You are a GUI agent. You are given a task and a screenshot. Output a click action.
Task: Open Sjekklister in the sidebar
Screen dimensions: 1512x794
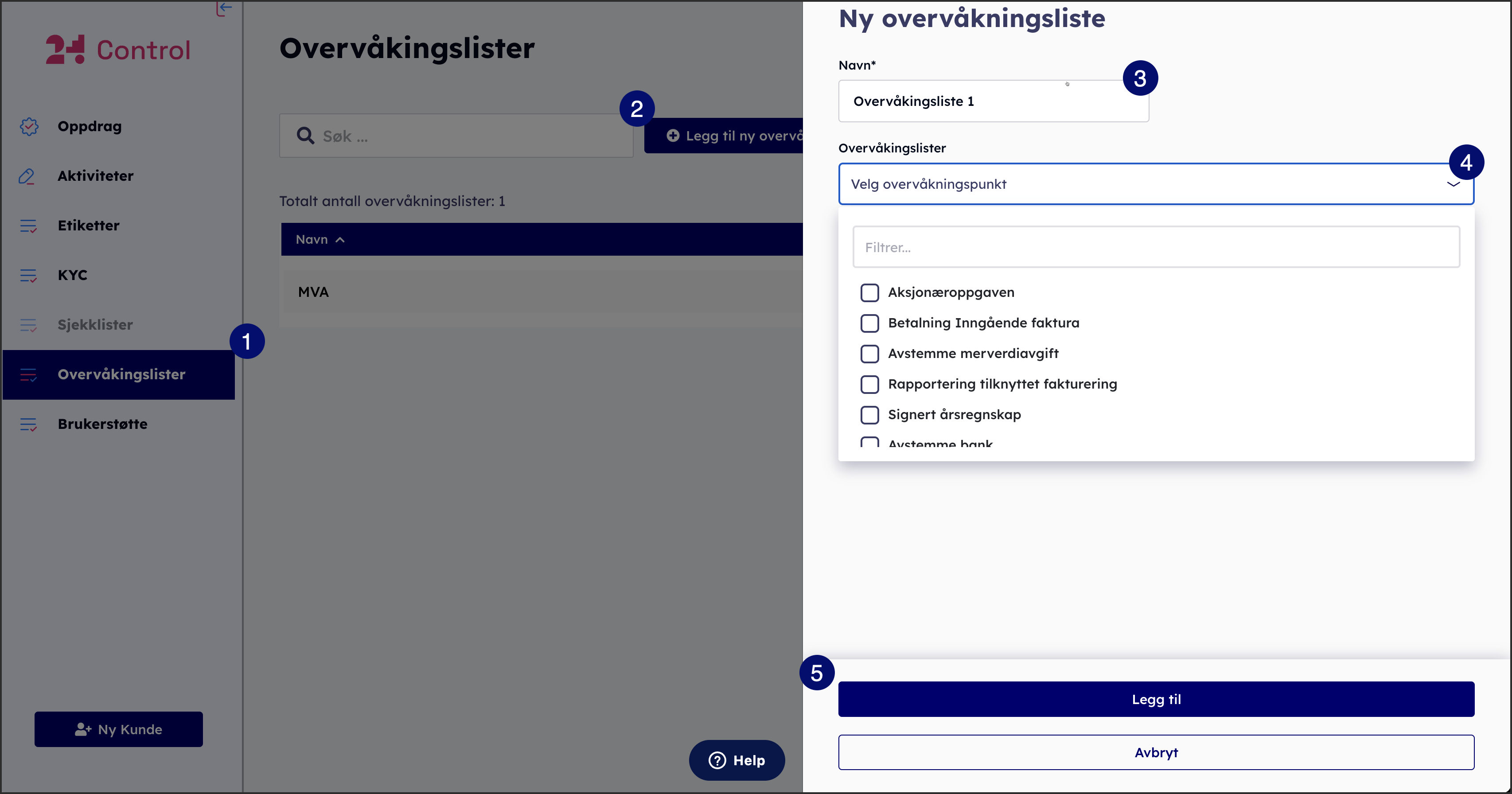click(95, 324)
